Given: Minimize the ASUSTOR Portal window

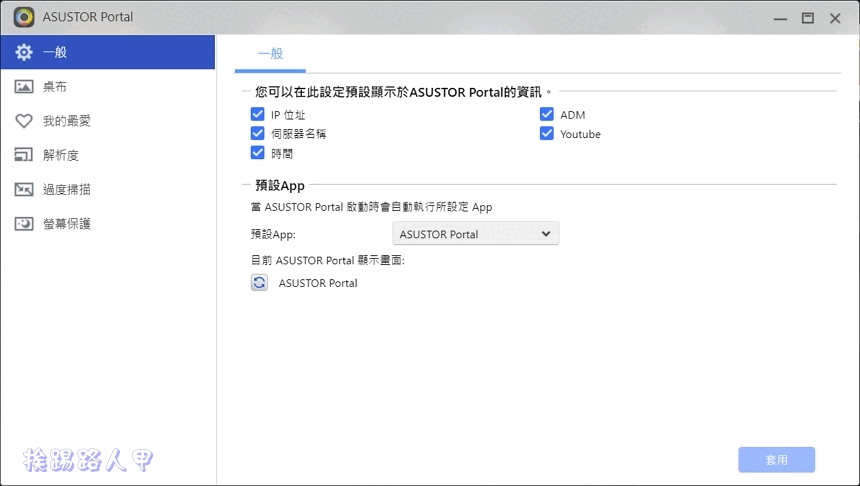Looking at the screenshot, I should pyautogui.click(x=780, y=18).
